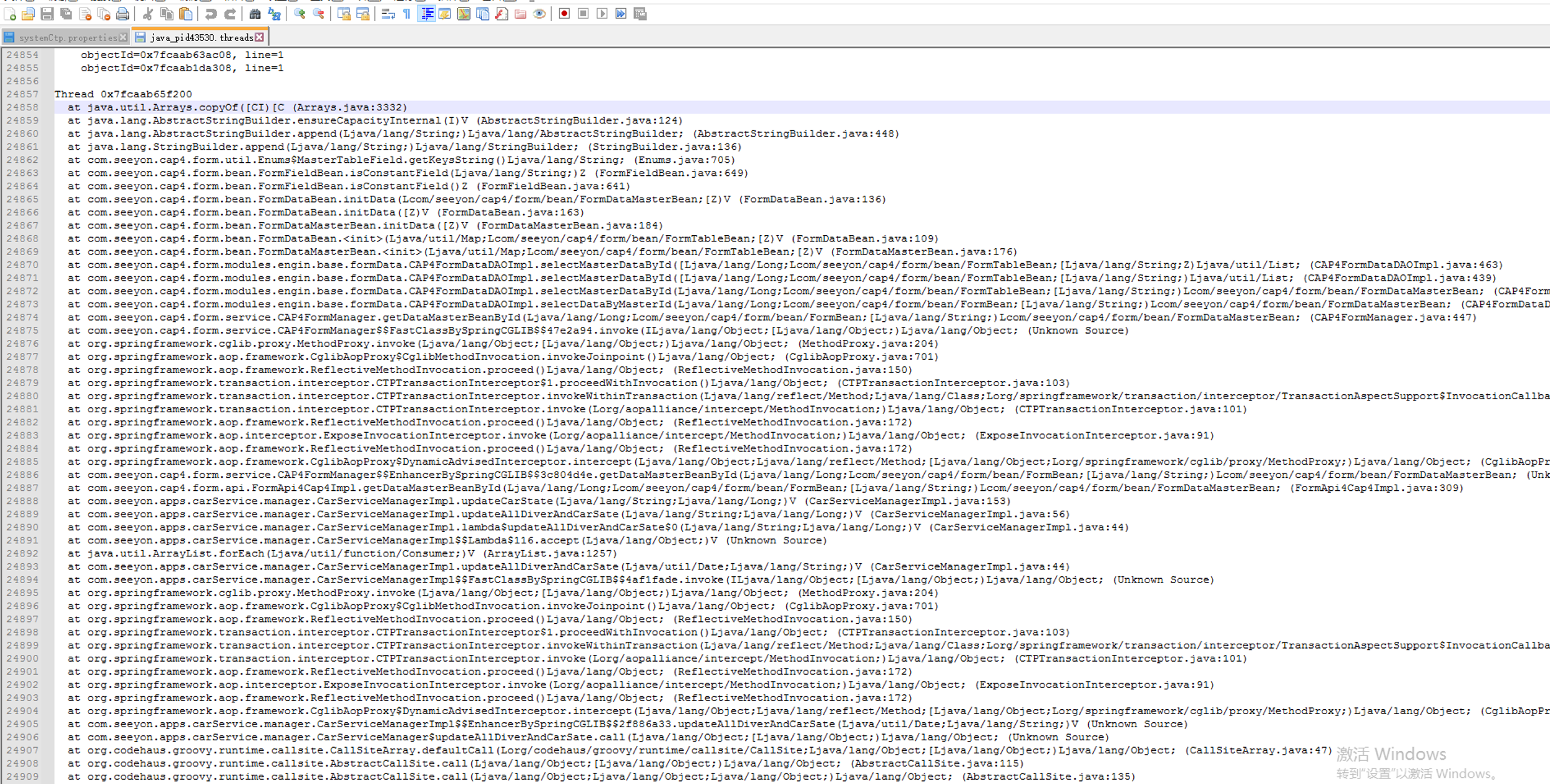
Task: Open Find with binoculars icon
Action: tap(255, 14)
